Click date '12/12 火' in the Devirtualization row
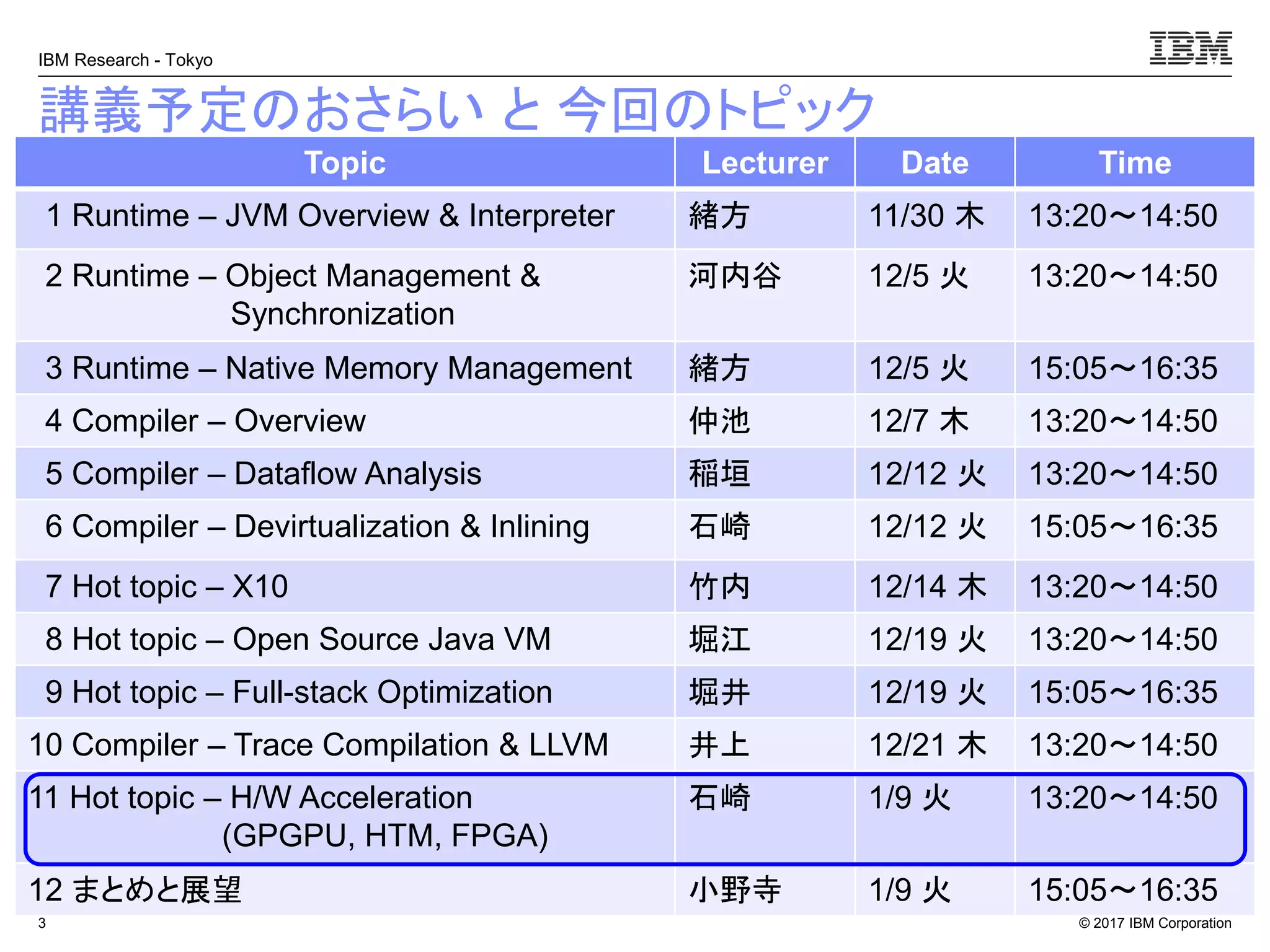The width and height of the screenshot is (1270, 952). [x=928, y=527]
